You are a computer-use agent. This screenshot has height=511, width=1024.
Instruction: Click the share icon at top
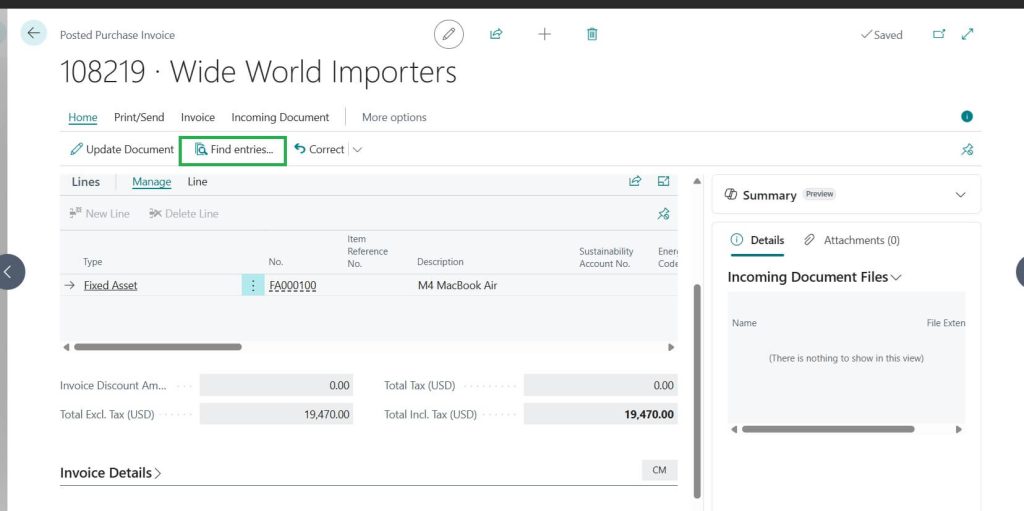(496, 34)
